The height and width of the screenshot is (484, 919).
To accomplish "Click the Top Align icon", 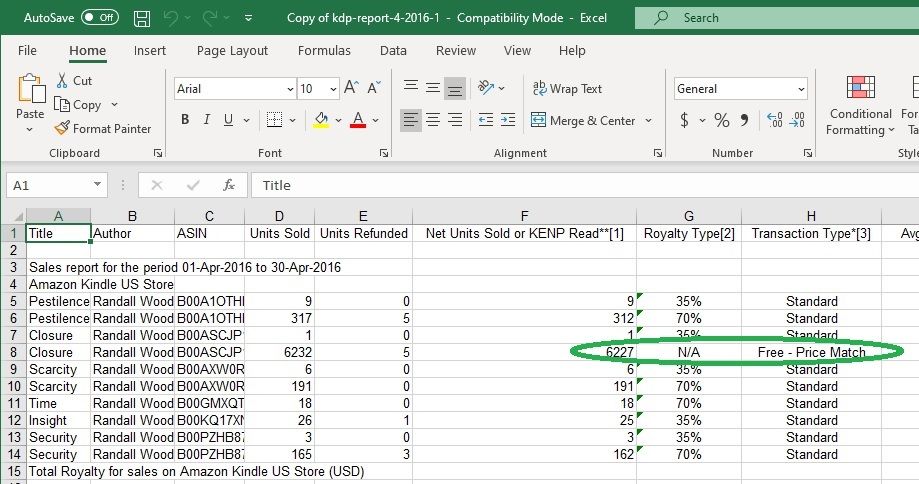I will (411, 87).
